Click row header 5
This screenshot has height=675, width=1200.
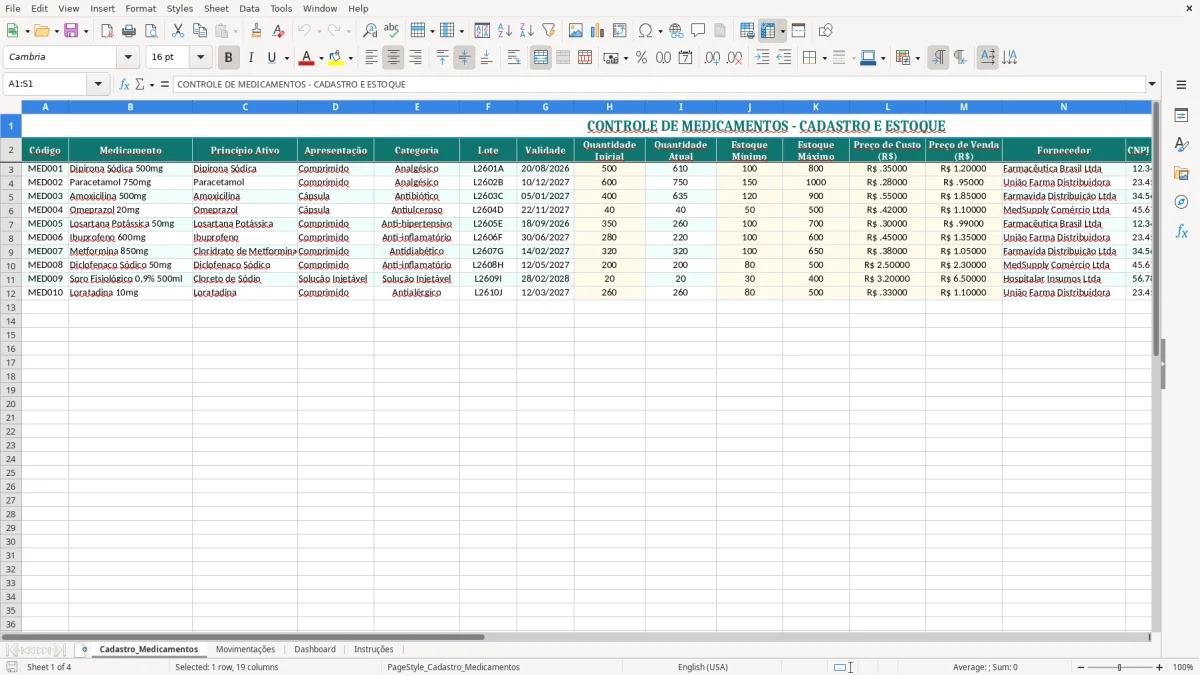click(11, 196)
